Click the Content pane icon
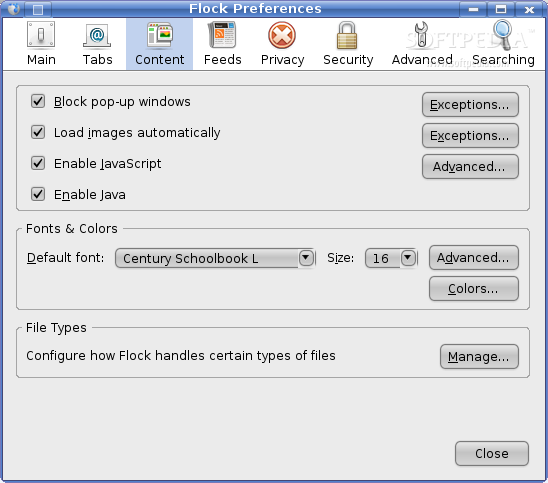This screenshot has height=483, width=548. [x=160, y=34]
